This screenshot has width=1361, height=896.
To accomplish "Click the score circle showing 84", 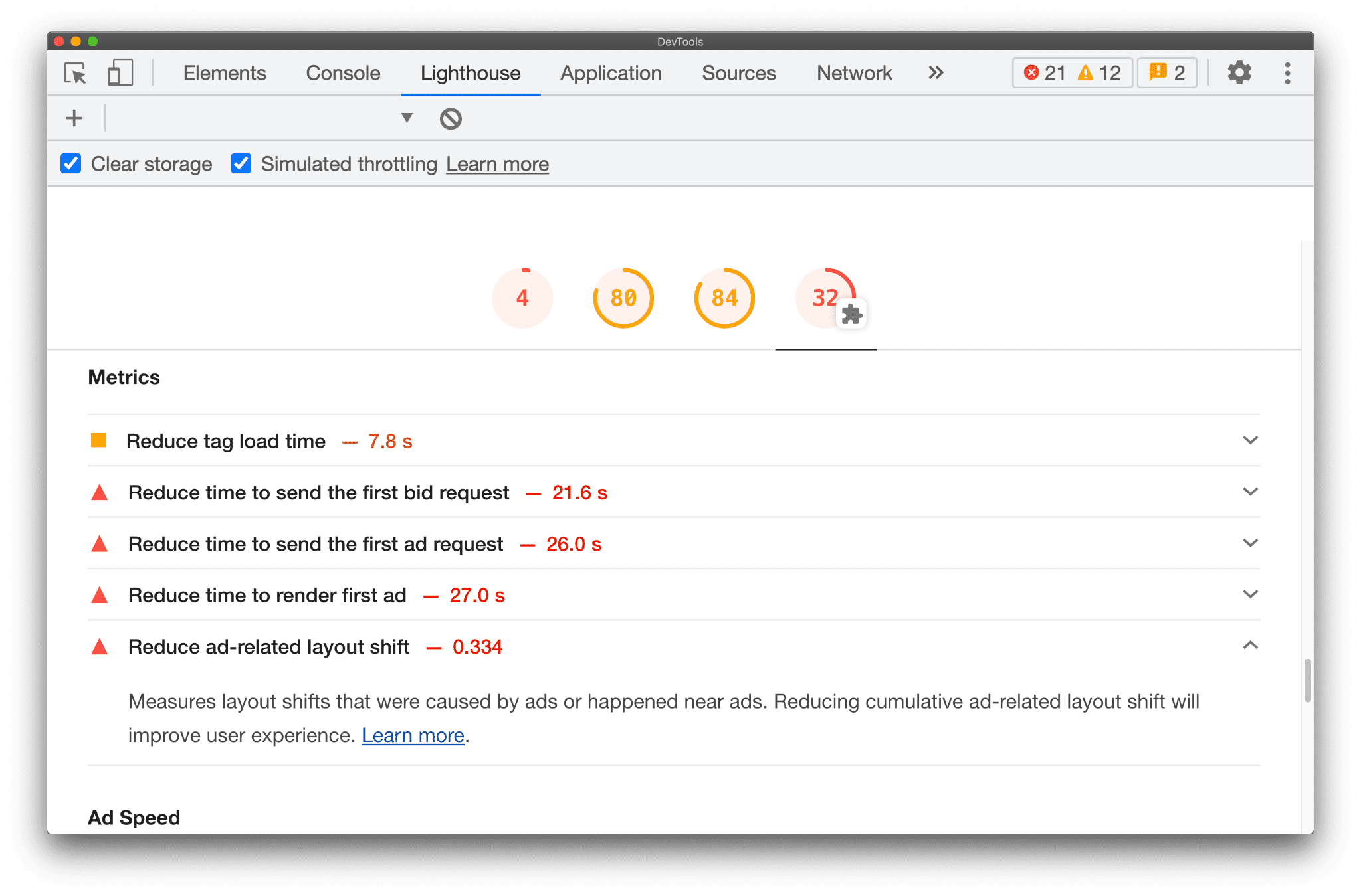I will tap(723, 298).
